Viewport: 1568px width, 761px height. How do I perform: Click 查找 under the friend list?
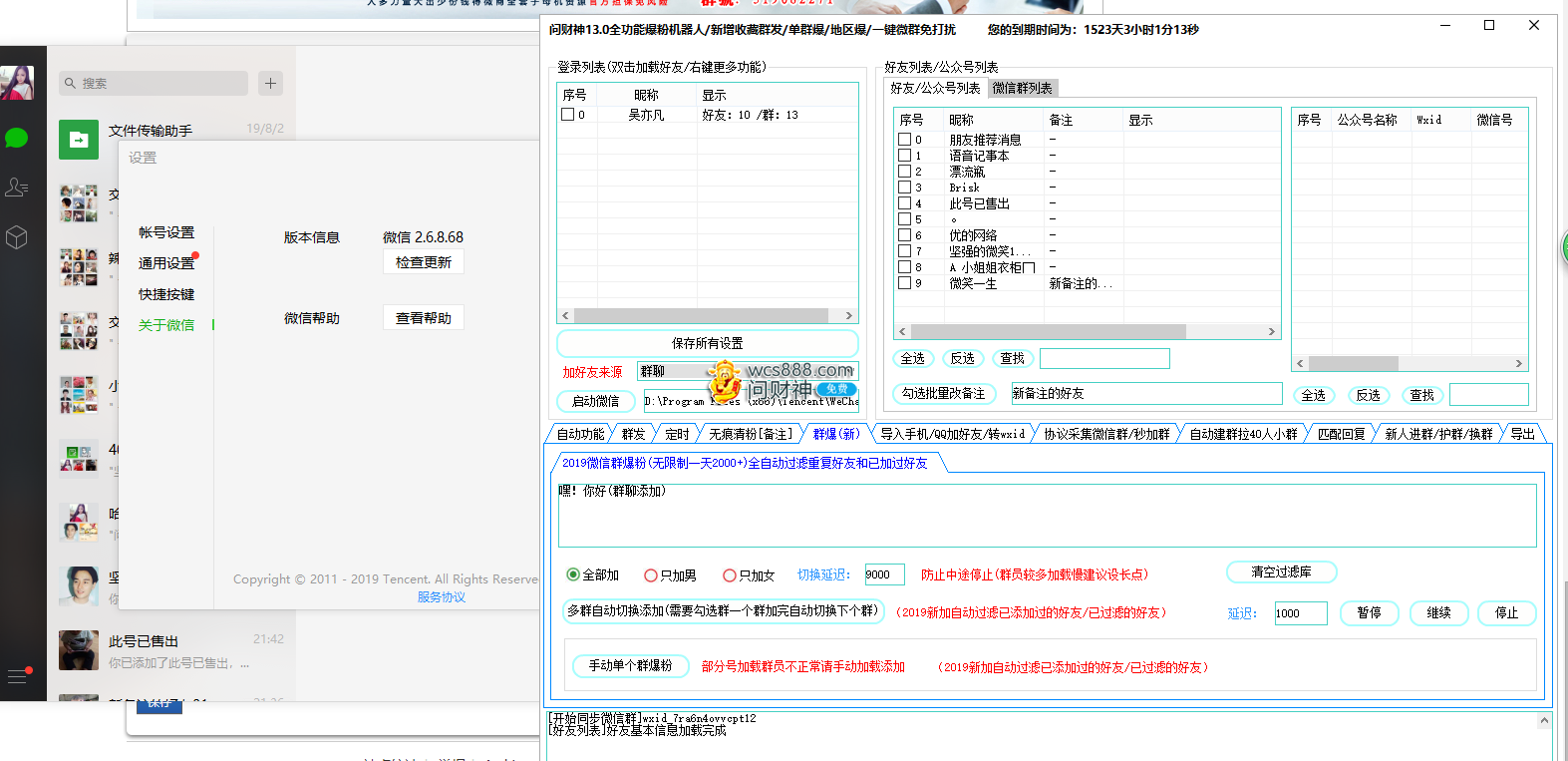[x=1012, y=358]
